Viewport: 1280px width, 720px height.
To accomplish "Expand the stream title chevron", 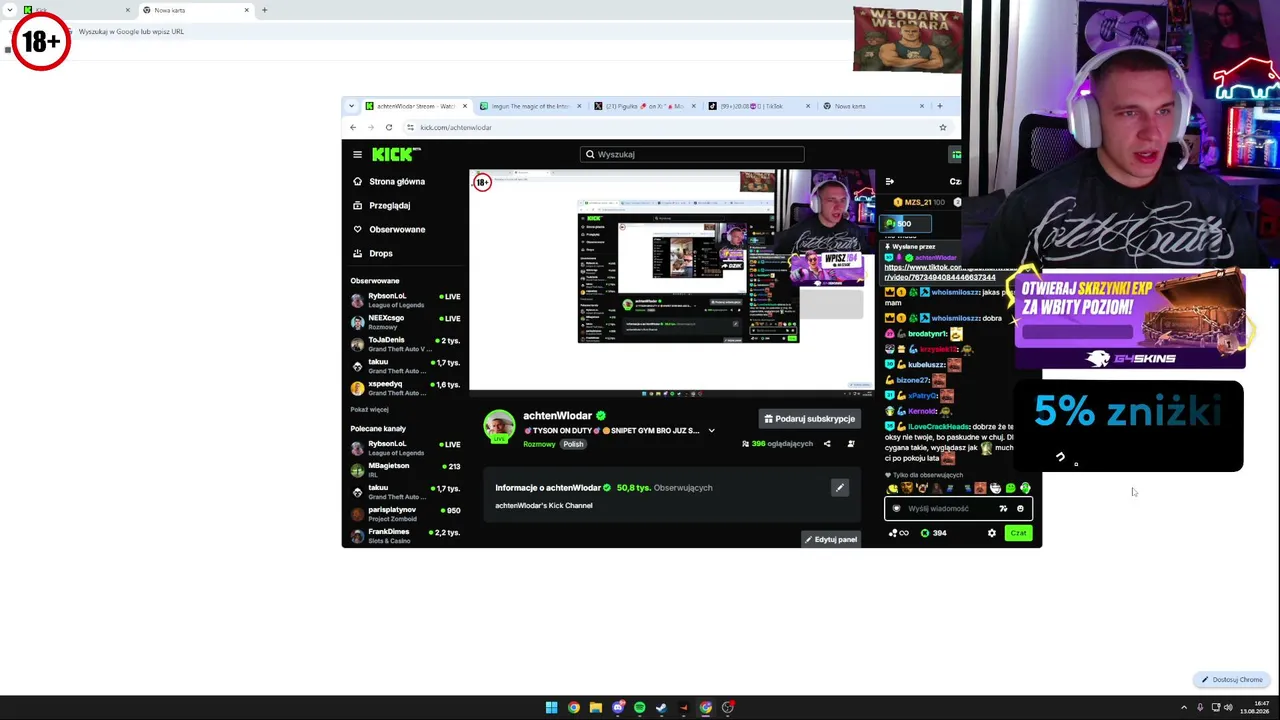I will (711, 431).
